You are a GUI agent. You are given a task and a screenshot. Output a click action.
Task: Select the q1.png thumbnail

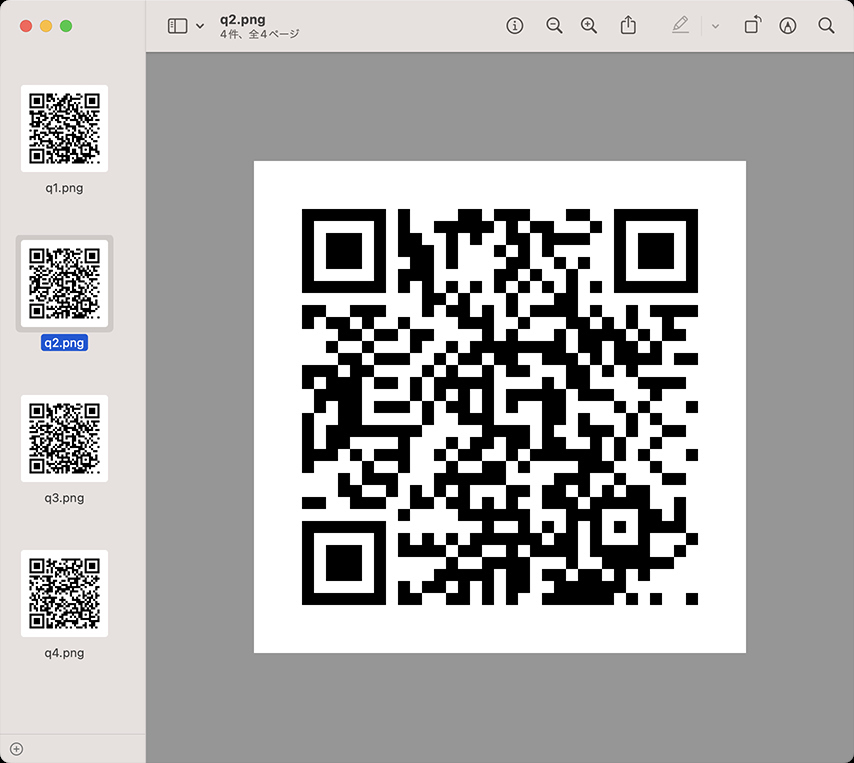64,129
